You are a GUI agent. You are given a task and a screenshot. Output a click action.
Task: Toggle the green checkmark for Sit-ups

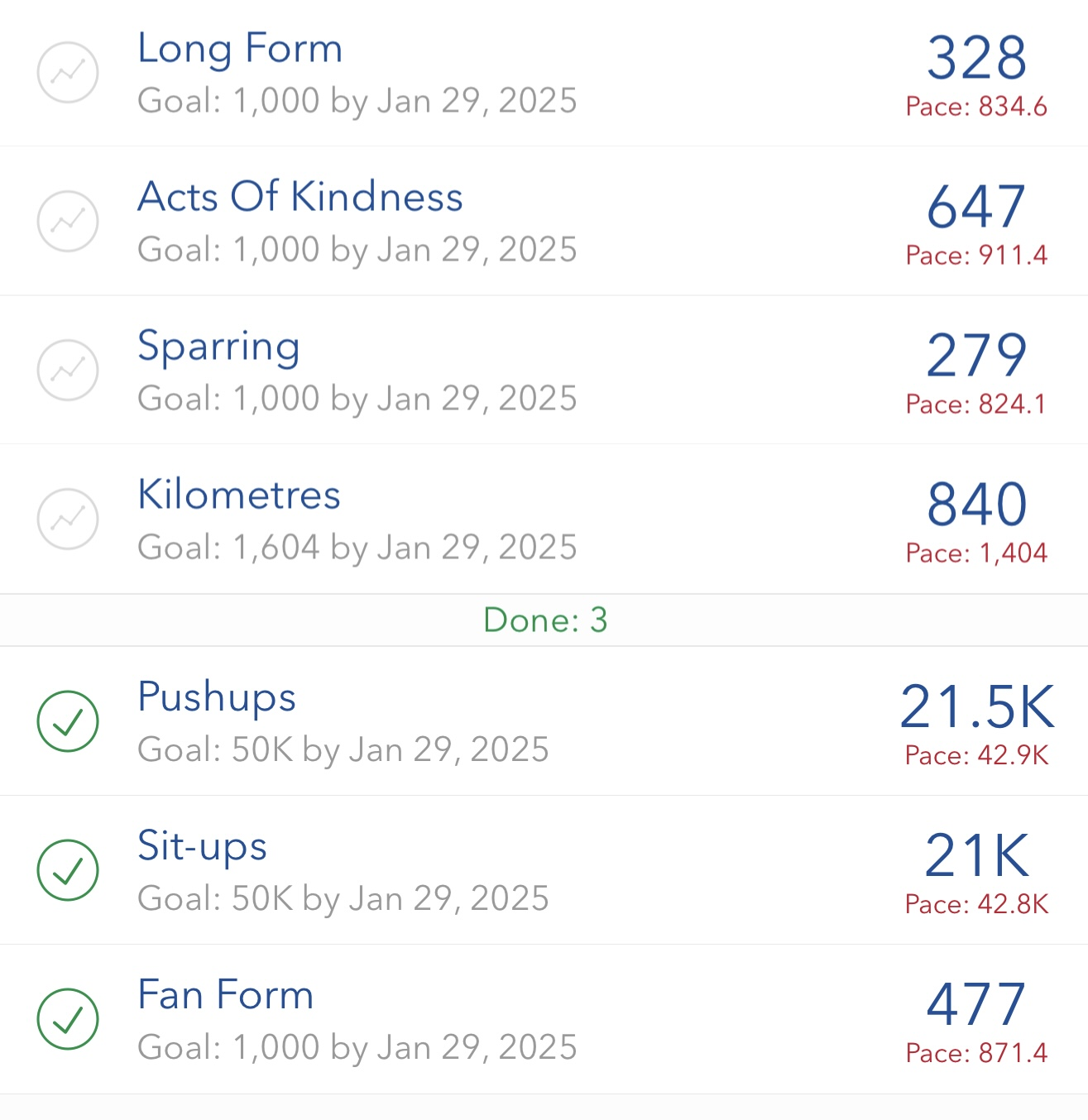click(68, 870)
